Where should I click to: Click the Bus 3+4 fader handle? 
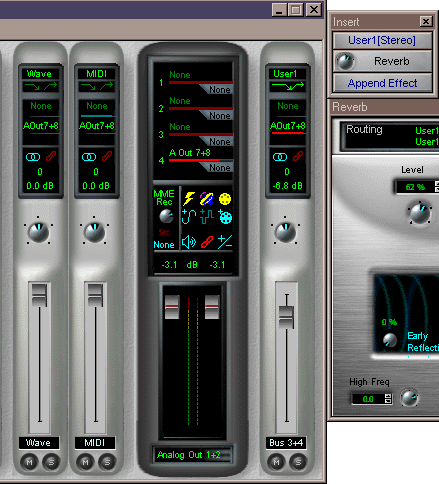(x=286, y=317)
